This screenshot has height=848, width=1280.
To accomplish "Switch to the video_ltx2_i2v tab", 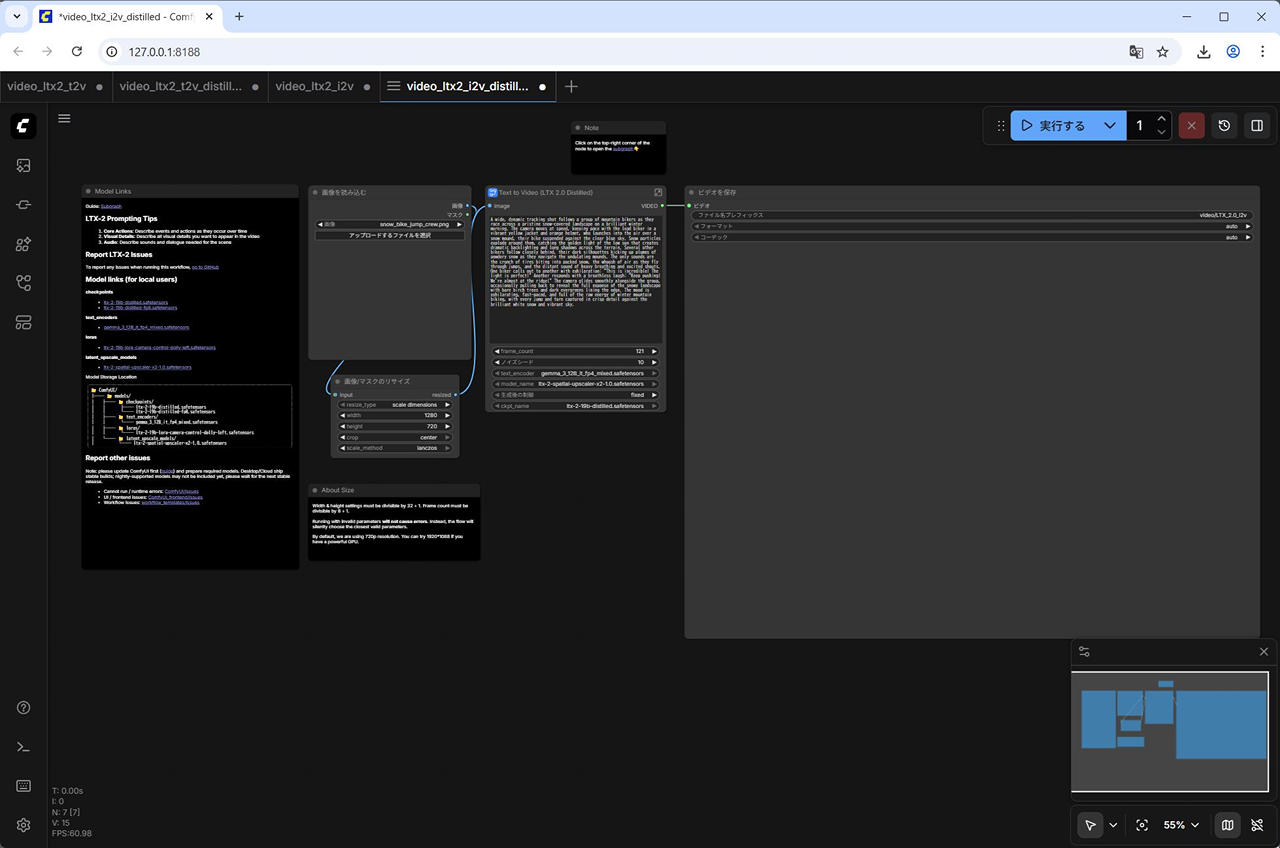I will [314, 86].
